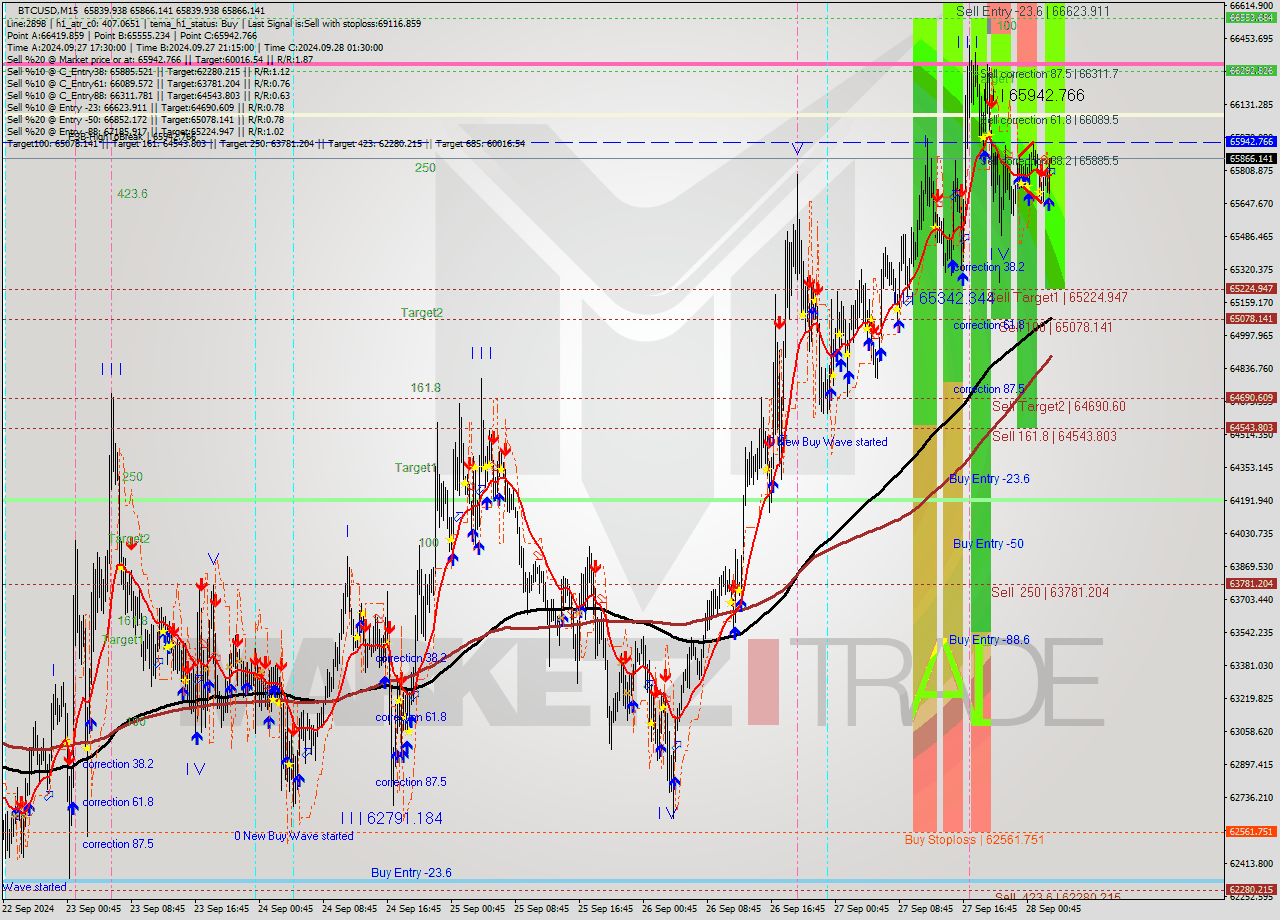Select the 'Sell %20 @ Entry -50' line

click(x=145, y=119)
